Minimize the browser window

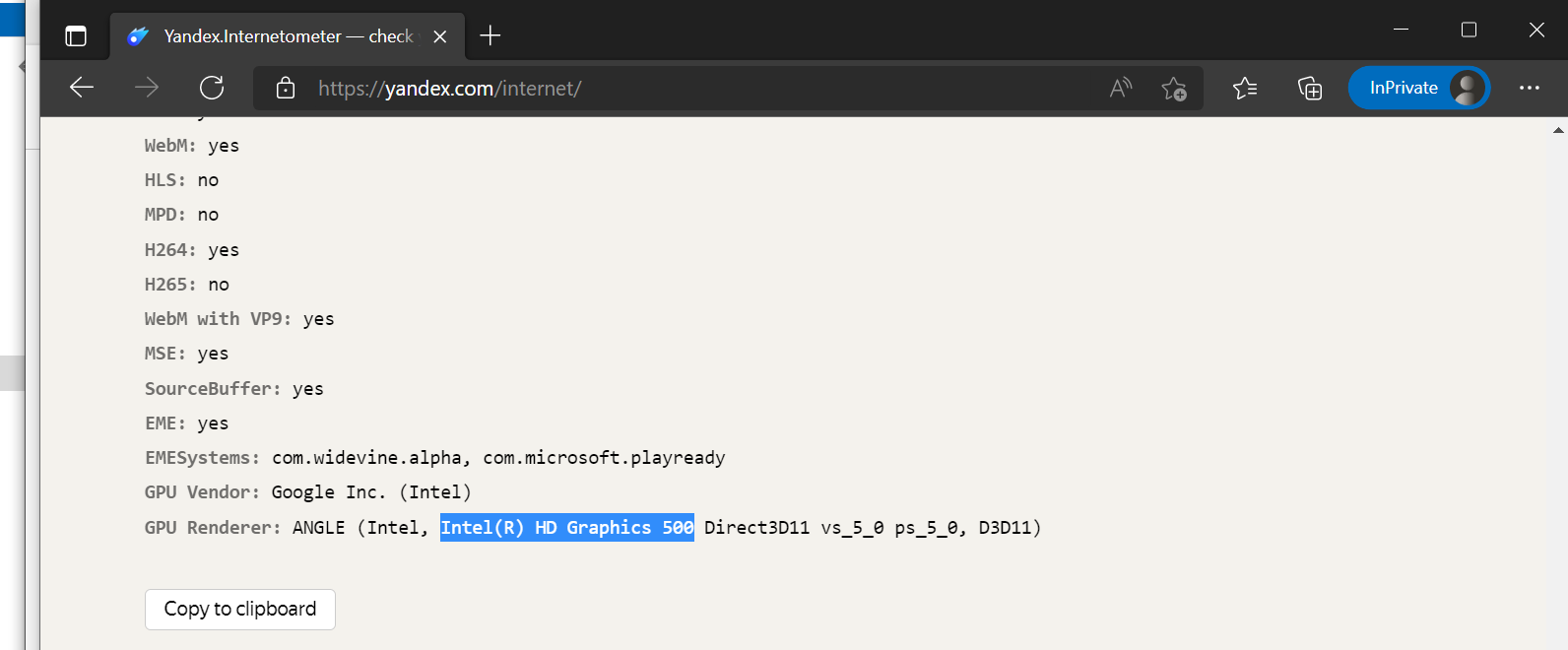point(1401,30)
